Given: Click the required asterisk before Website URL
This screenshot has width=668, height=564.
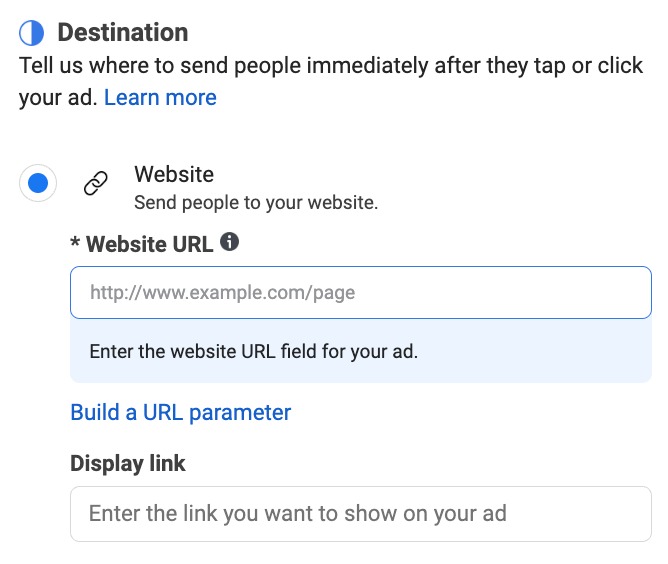Looking at the screenshot, I should [x=75, y=244].
